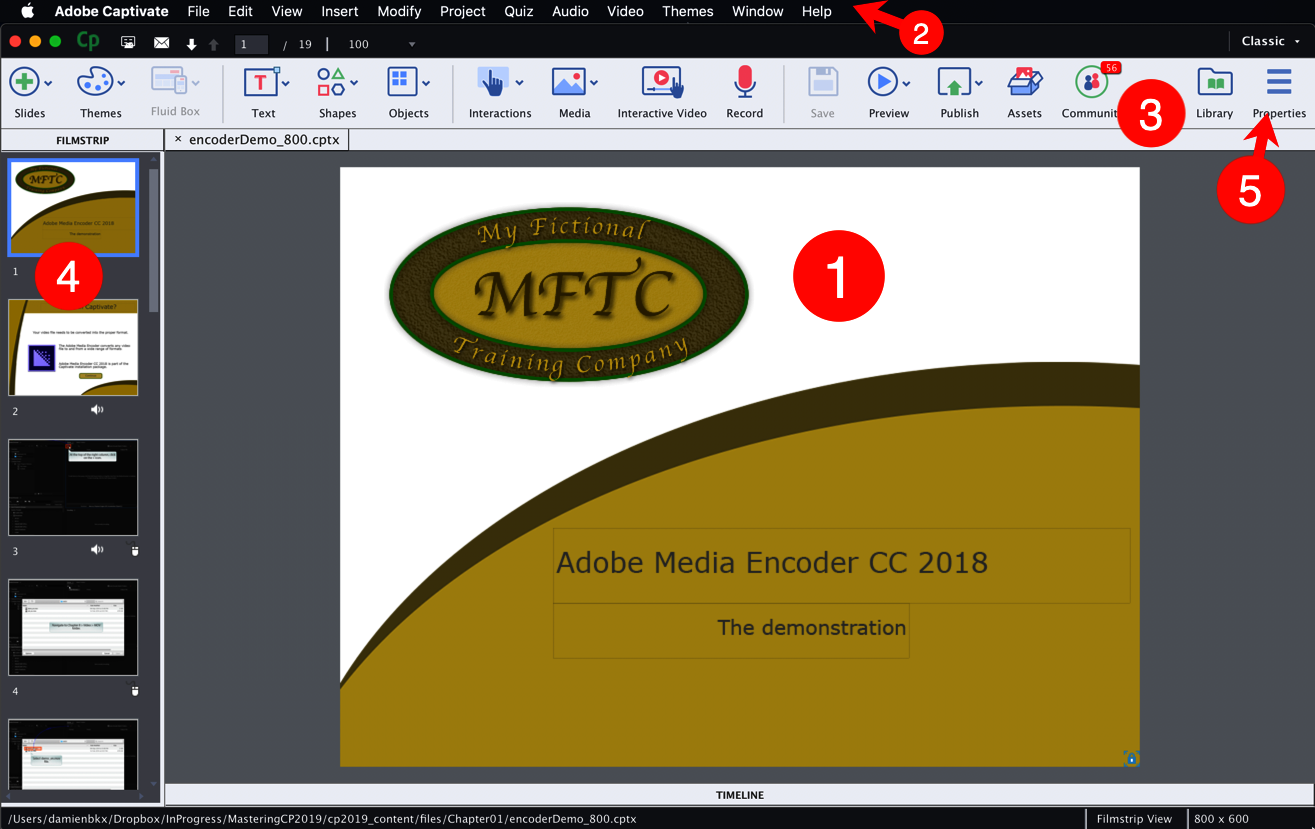
Task: Select slide 3 thumbnail in filmstrip
Action: (x=73, y=487)
